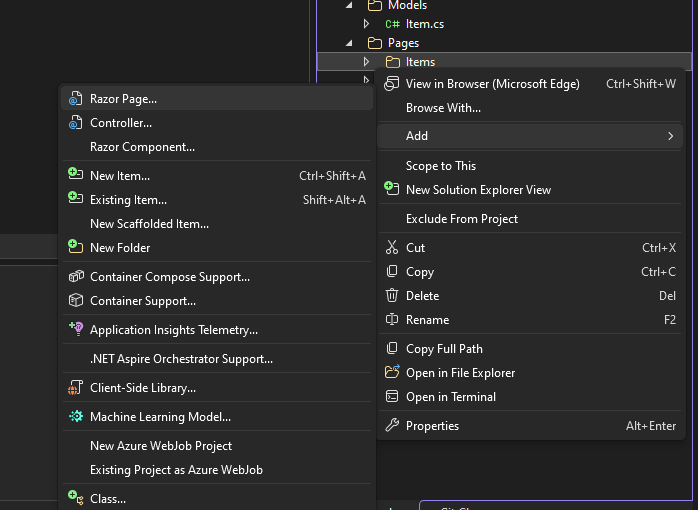This screenshot has height=510, width=698.
Task: Click the Copy icon next to Ctrl+C
Action: pyautogui.click(x=392, y=271)
